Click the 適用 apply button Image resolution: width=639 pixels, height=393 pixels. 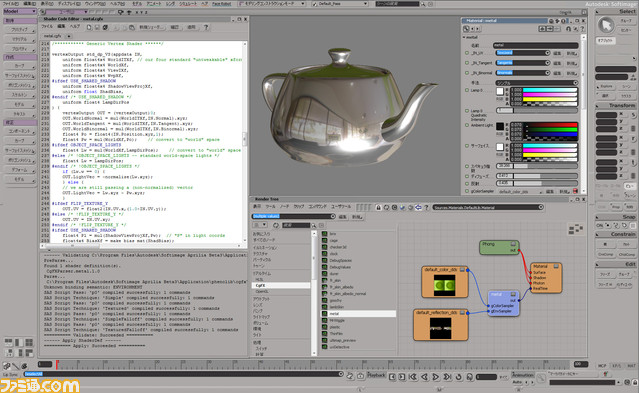coord(192,27)
